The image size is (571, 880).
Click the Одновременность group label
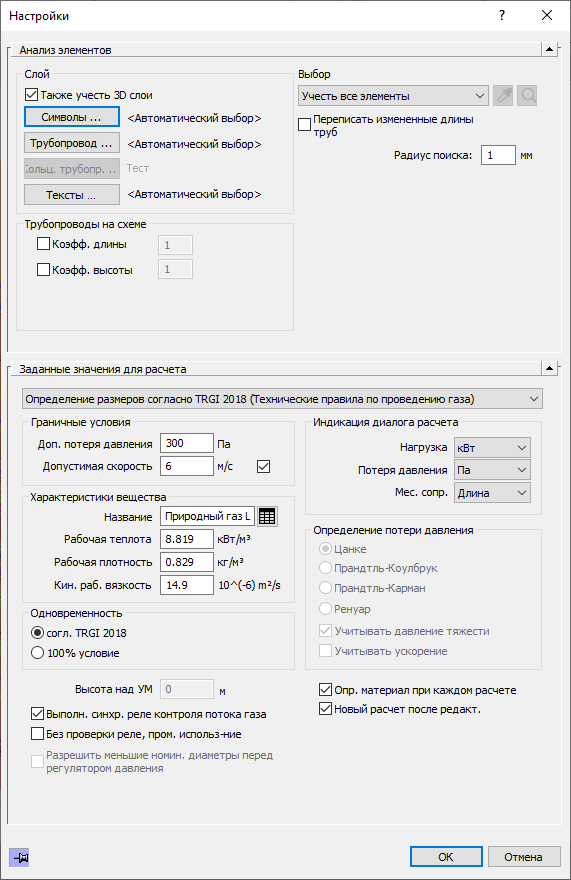(76, 613)
